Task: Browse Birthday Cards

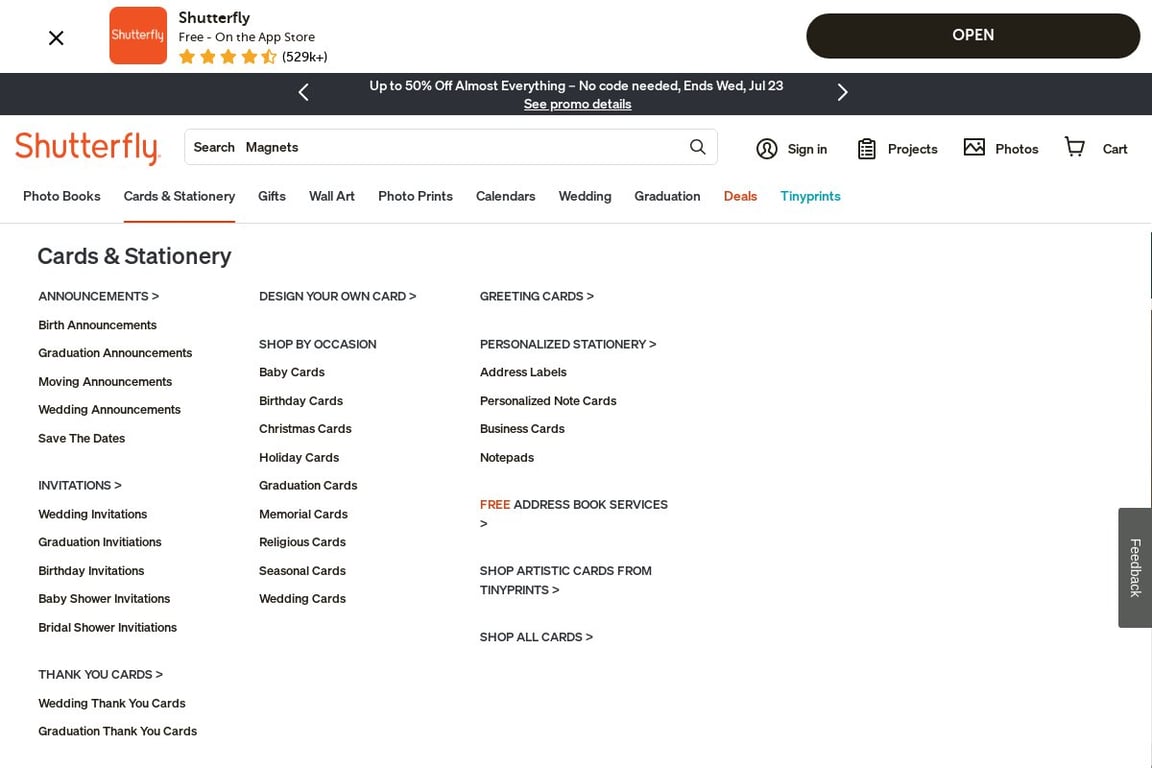Action: (x=300, y=401)
